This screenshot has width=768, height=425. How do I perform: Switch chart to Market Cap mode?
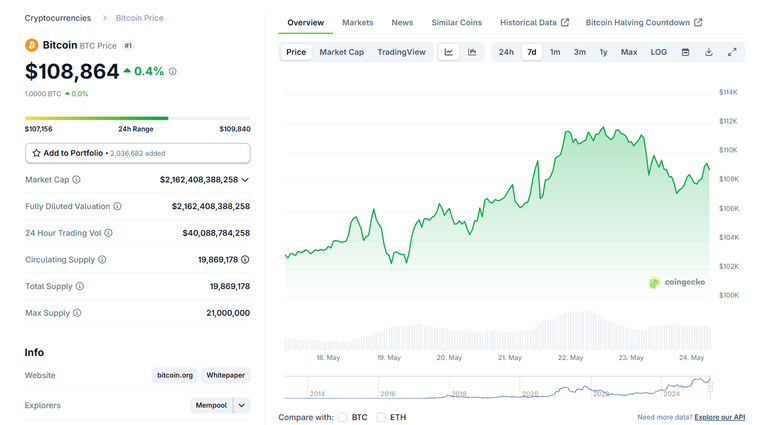pos(341,52)
